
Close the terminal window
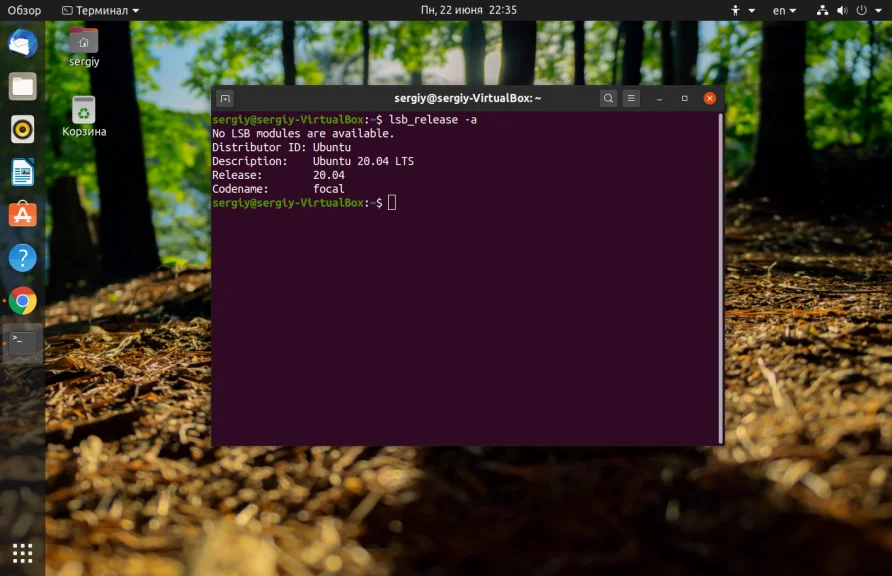(x=709, y=98)
